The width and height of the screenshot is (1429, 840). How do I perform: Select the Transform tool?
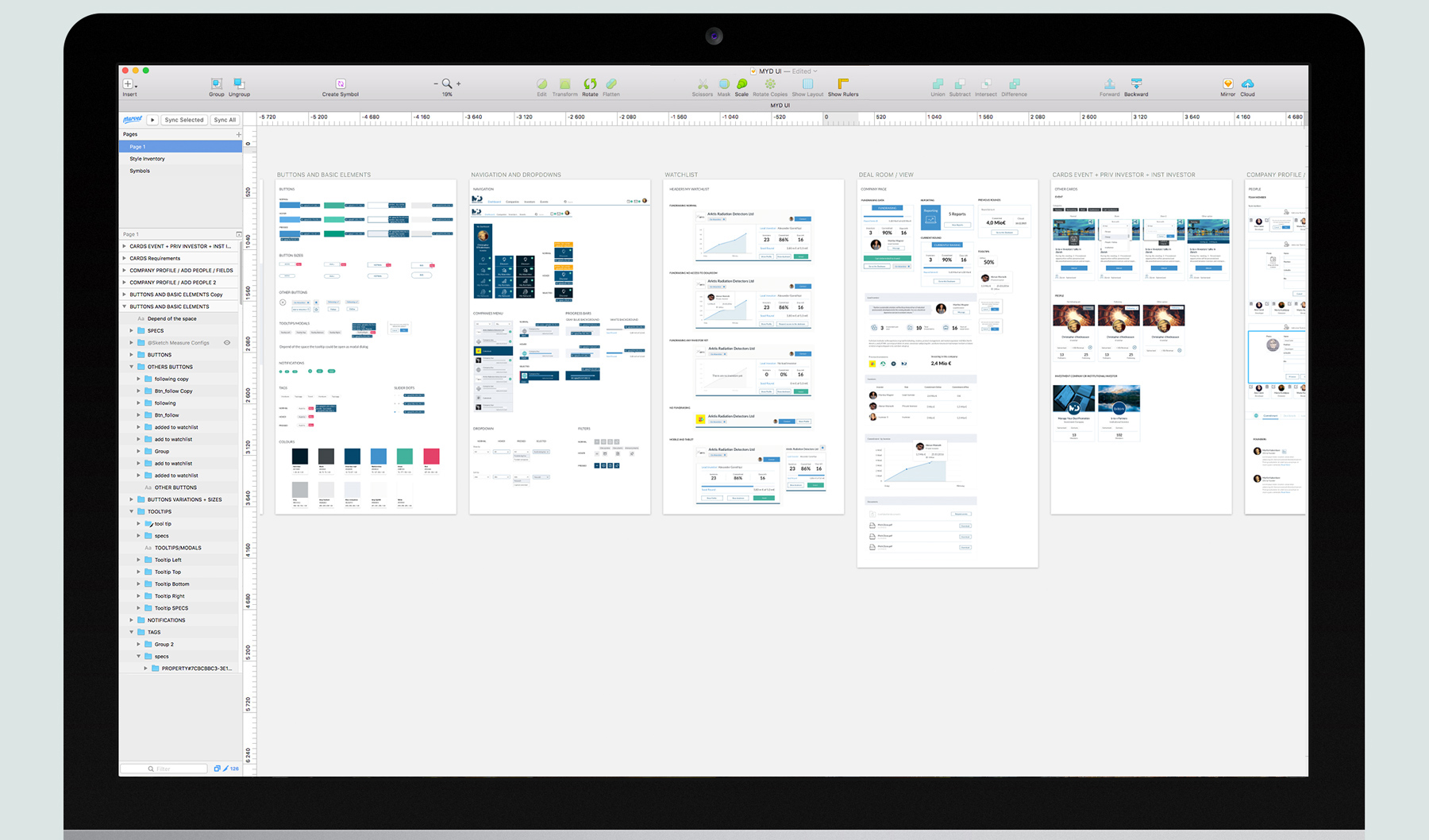[565, 83]
